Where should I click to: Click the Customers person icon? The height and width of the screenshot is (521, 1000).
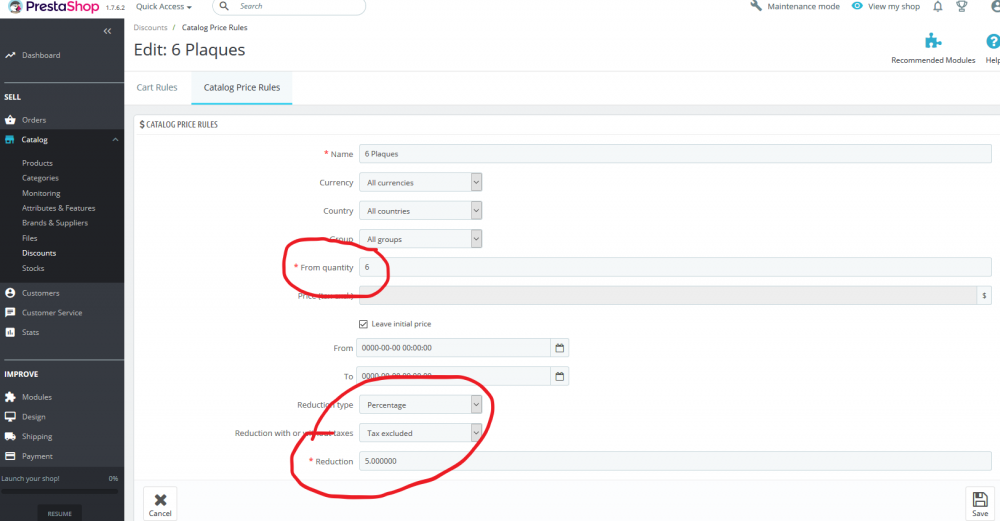click(x=10, y=293)
